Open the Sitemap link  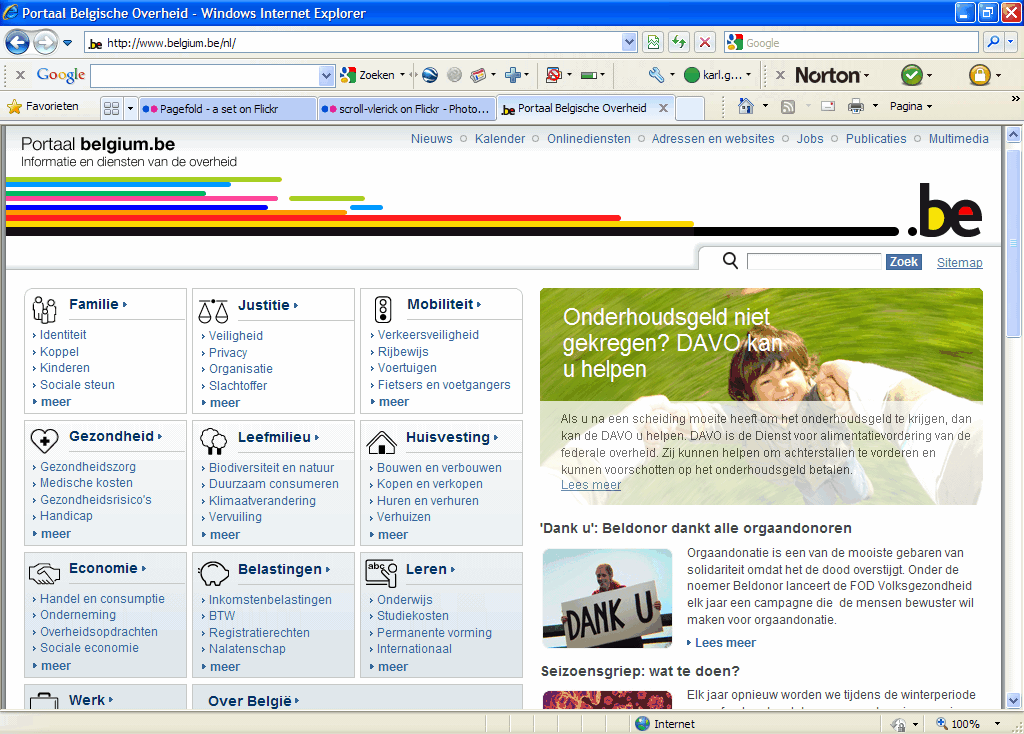click(959, 263)
